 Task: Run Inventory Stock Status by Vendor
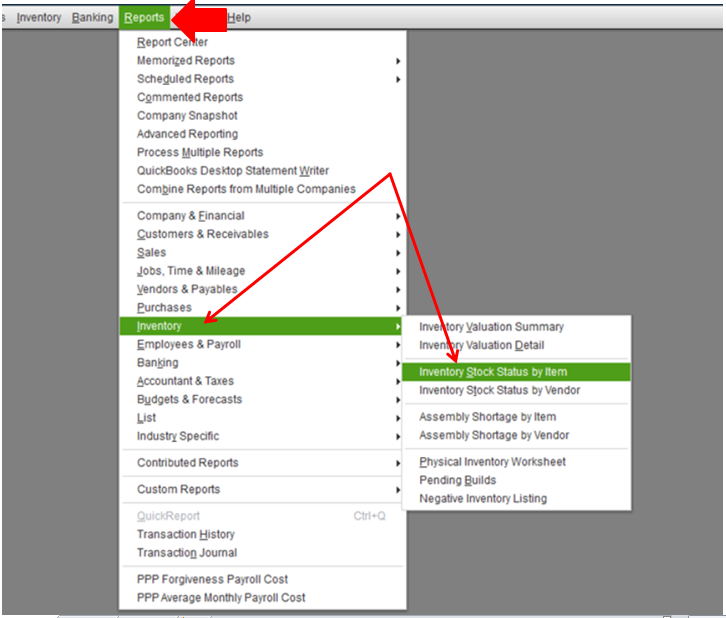[516, 390]
